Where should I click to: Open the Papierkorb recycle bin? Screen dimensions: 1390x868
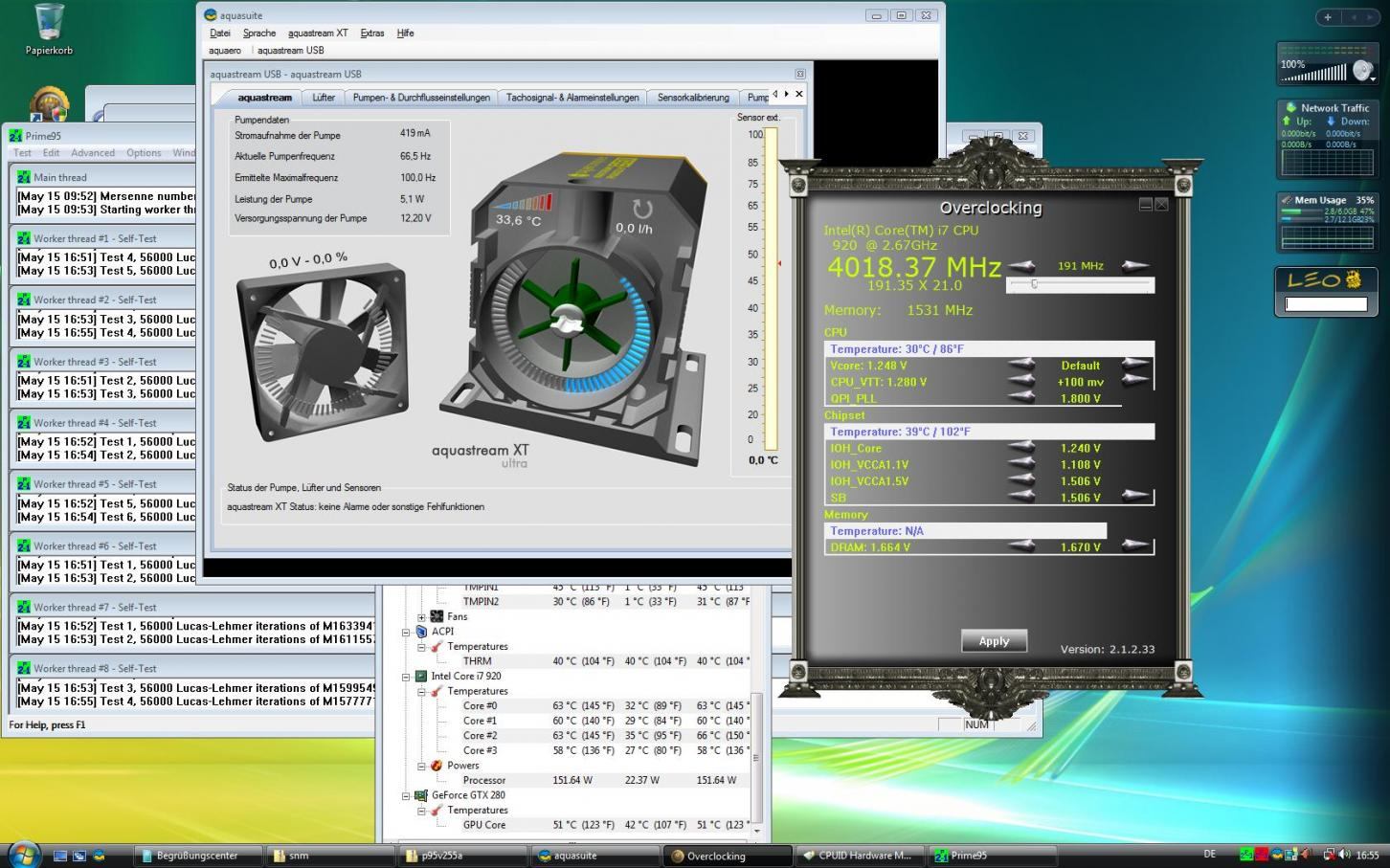(49, 30)
